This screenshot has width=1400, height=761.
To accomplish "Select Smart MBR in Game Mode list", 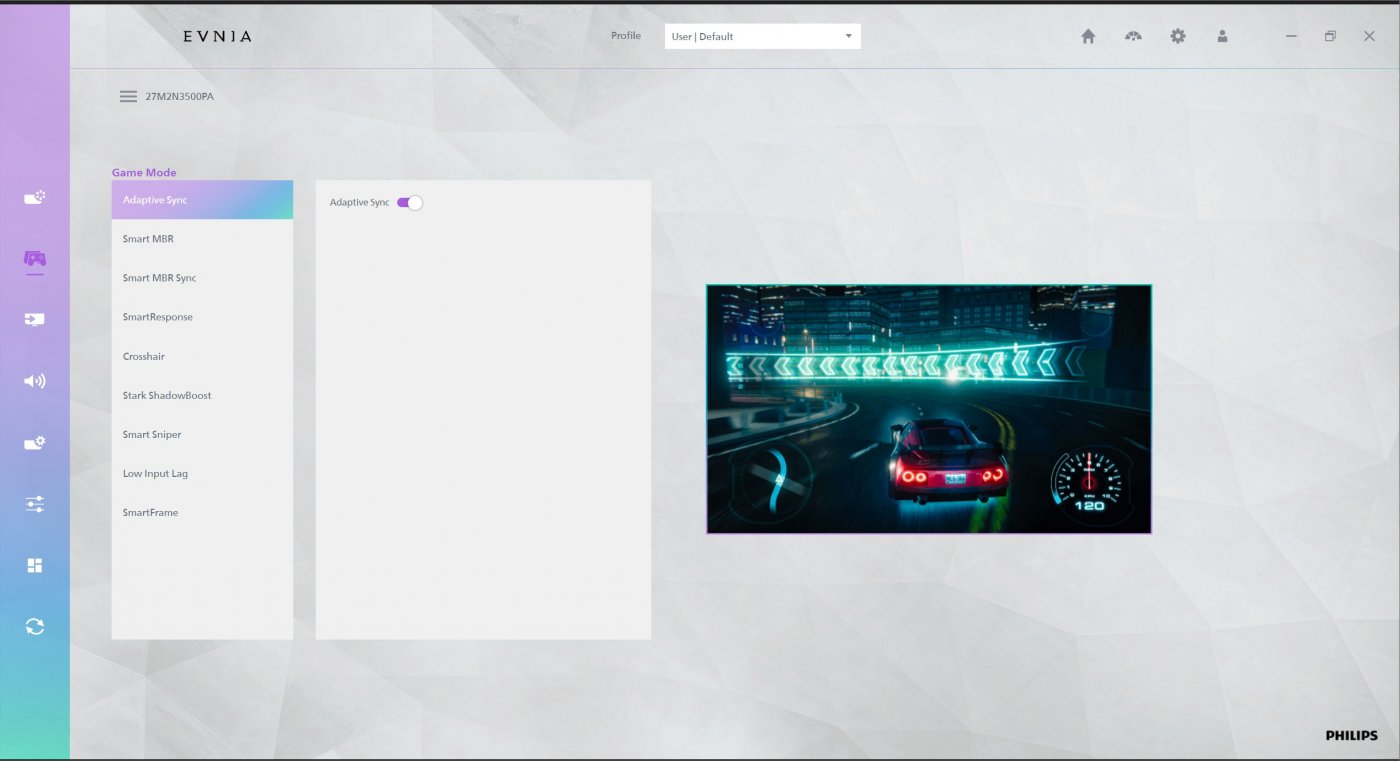I will [x=149, y=239].
